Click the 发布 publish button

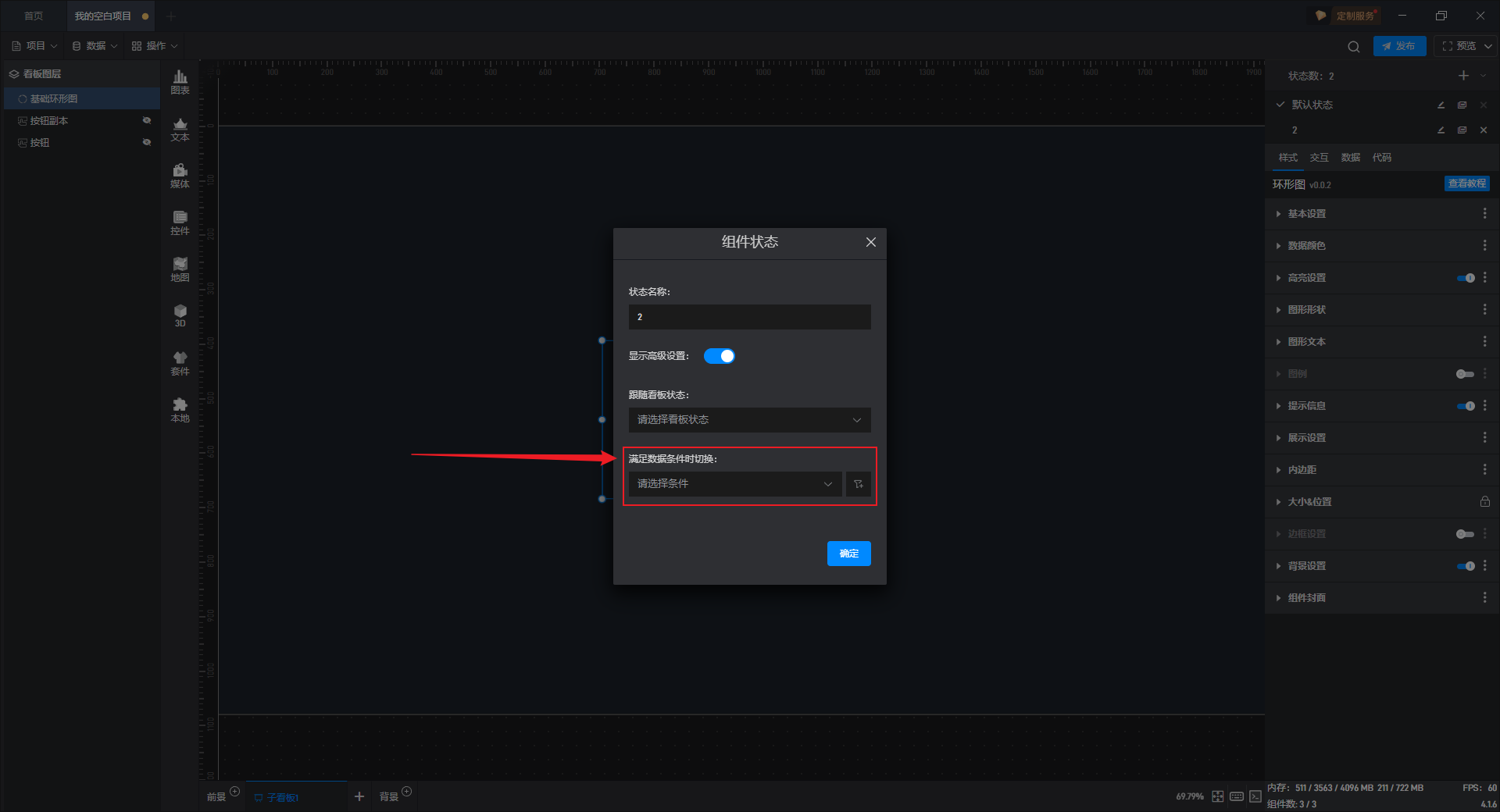(1399, 46)
